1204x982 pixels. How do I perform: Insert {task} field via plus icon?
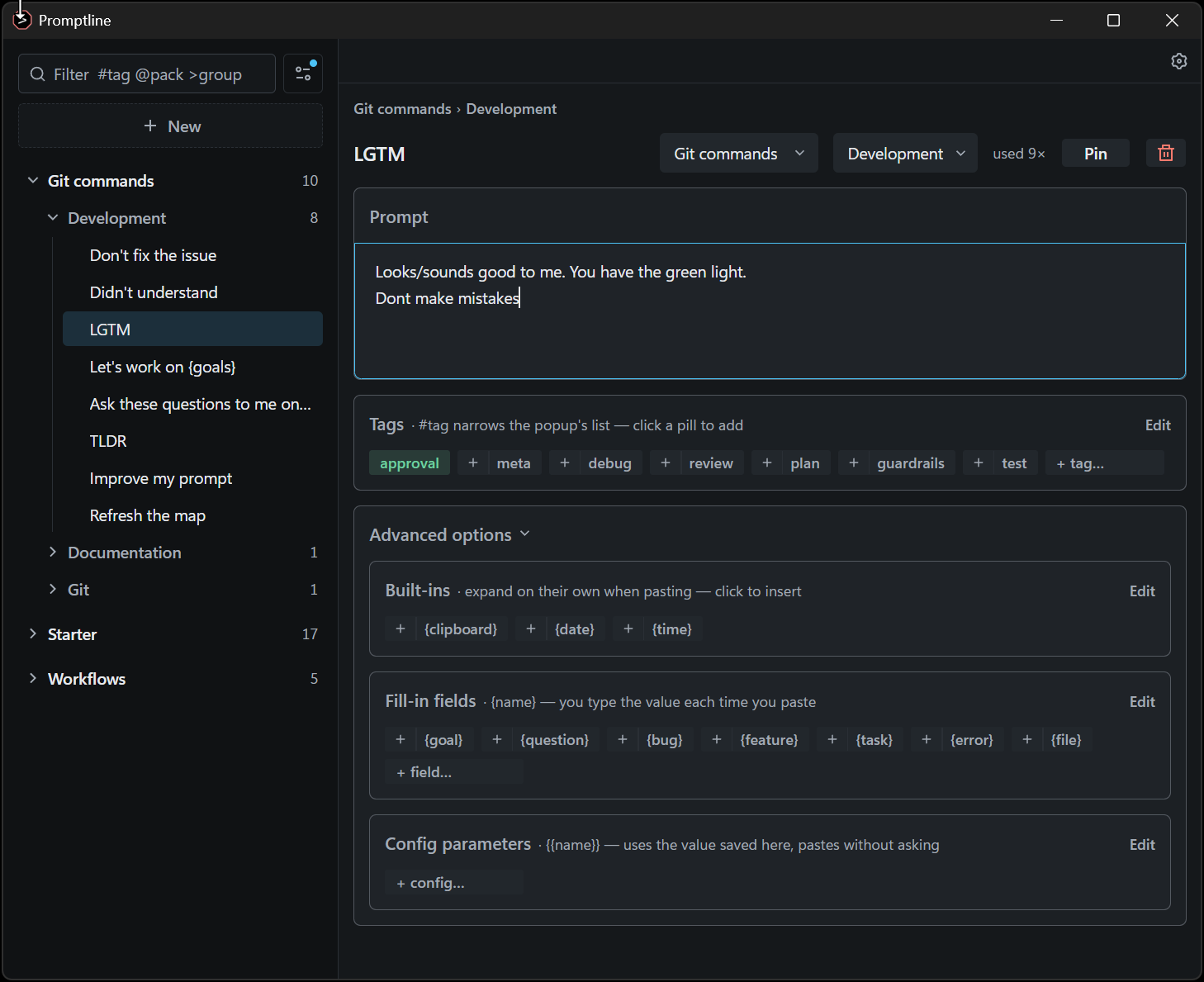[x=832, y=740]
